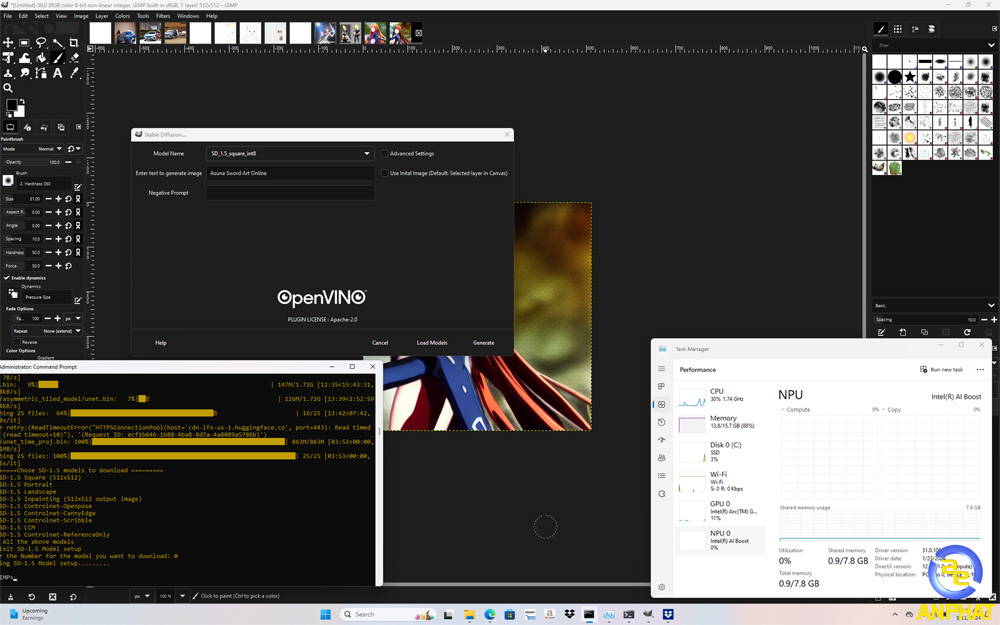Enable Advanced Settings checkbox
This screenshot has width=1000, height=625.
(x=385, y=154)
